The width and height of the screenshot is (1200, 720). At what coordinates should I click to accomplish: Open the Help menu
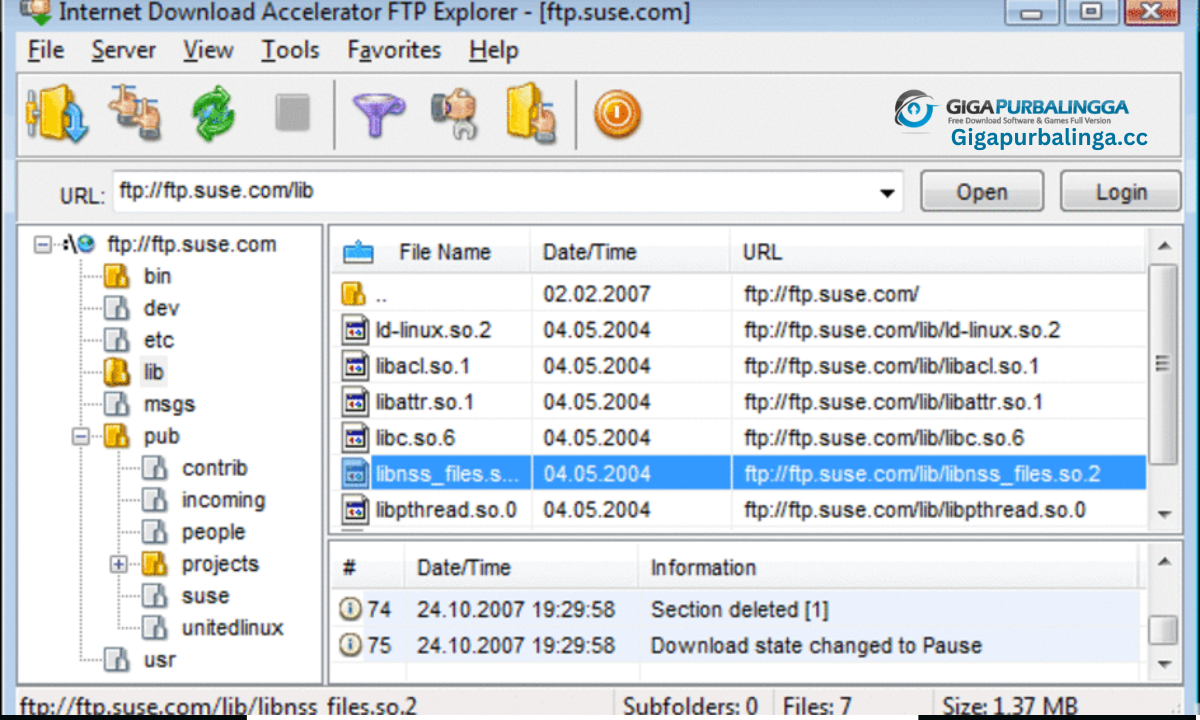(493, 50)
